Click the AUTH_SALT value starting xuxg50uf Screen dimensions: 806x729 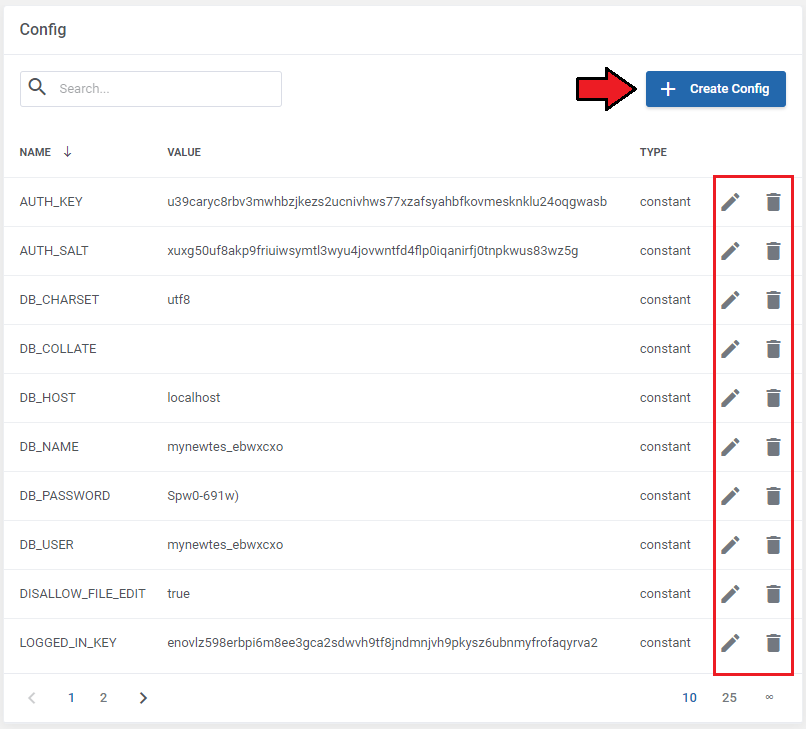(x=373, y=251)
